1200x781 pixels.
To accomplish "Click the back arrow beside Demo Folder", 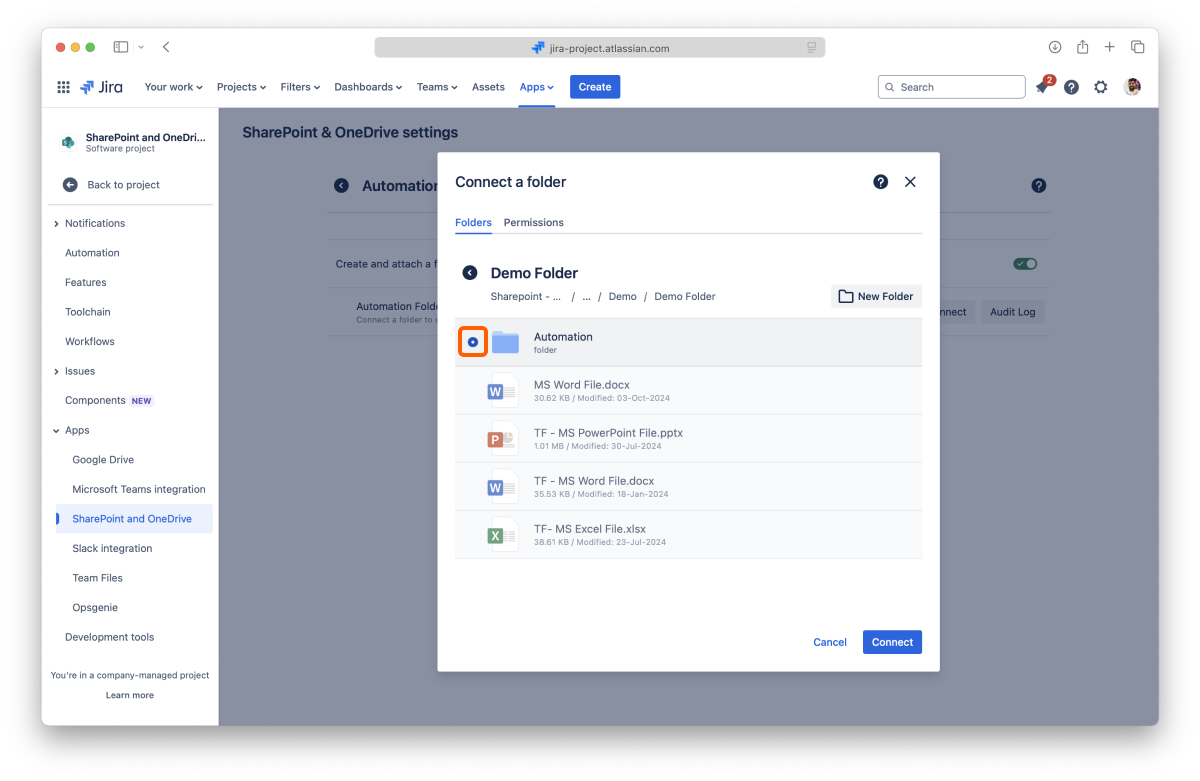I will click(470, 273).
